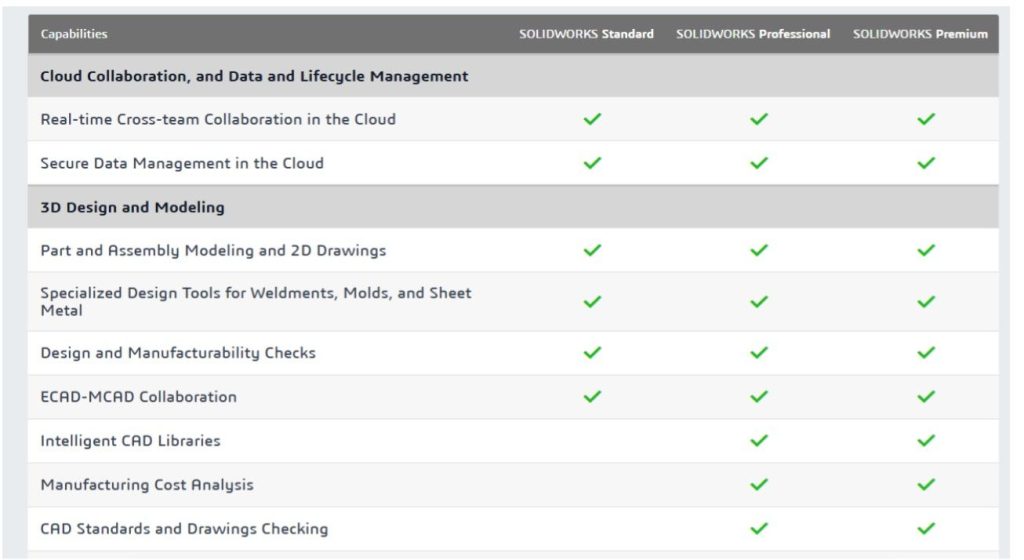Click ECAD-MCAD Collaboration row label
Image resolution: width=1024 pixels, height=560 pixels.
pos(138,397)
